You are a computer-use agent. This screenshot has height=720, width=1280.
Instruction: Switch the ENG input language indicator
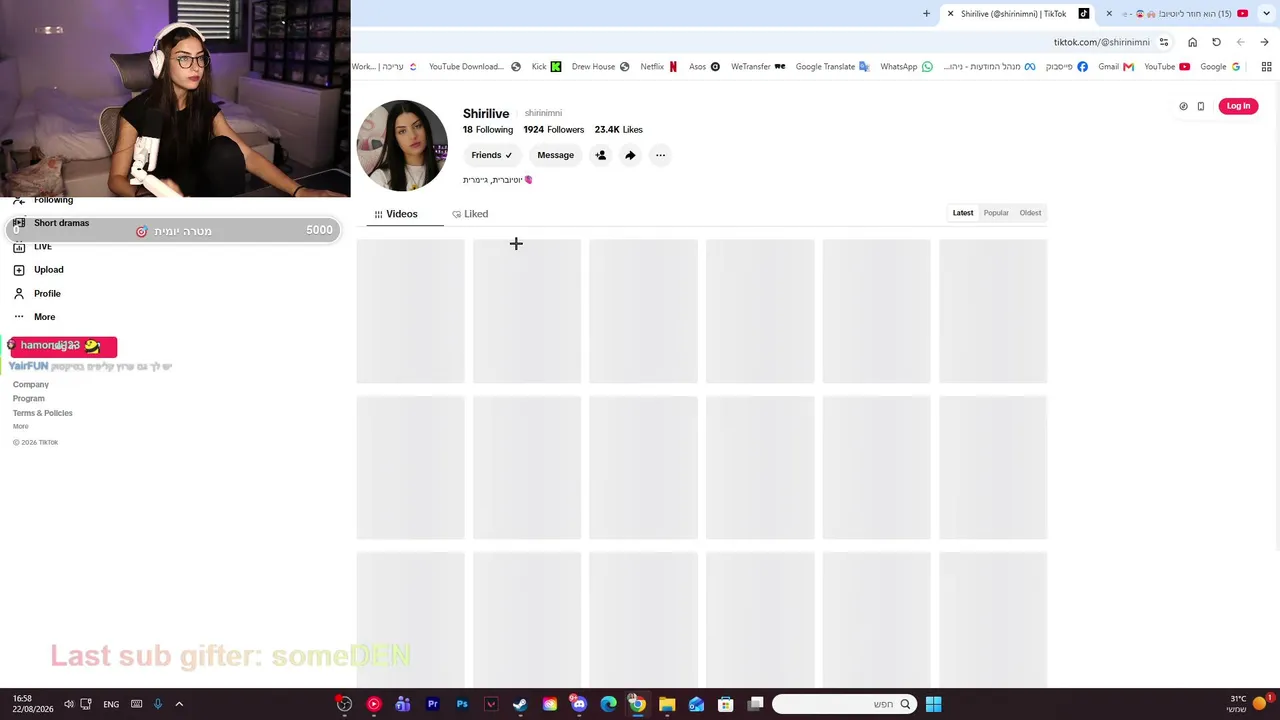[x=111, y=704]
